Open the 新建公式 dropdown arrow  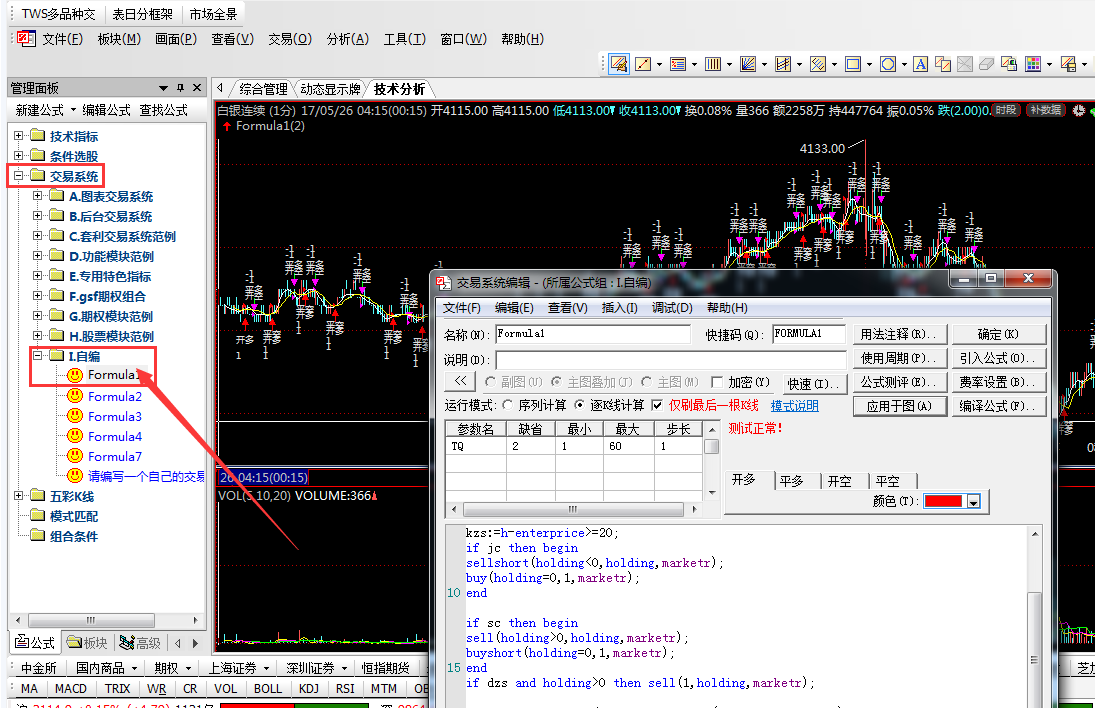pyautogui.click(x=73, y=110)
